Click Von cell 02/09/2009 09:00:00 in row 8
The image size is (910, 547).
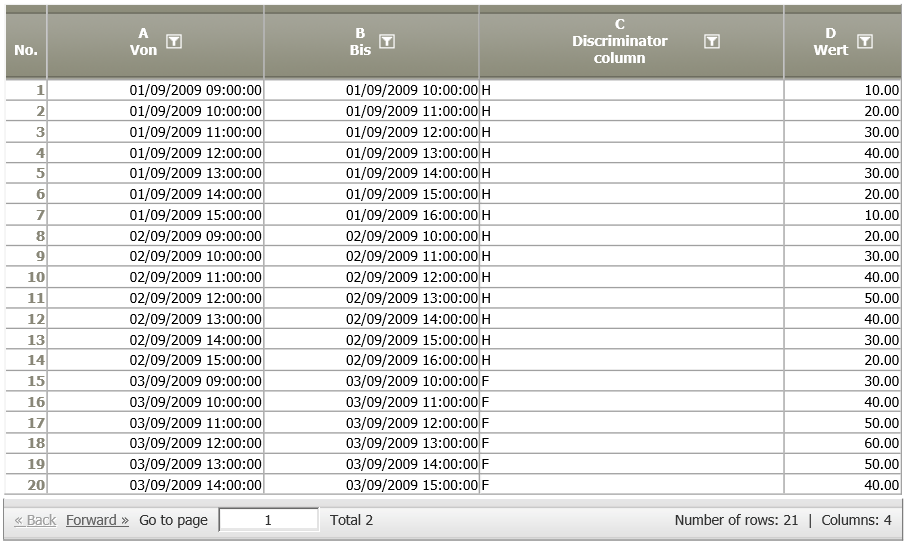point(156,236)
